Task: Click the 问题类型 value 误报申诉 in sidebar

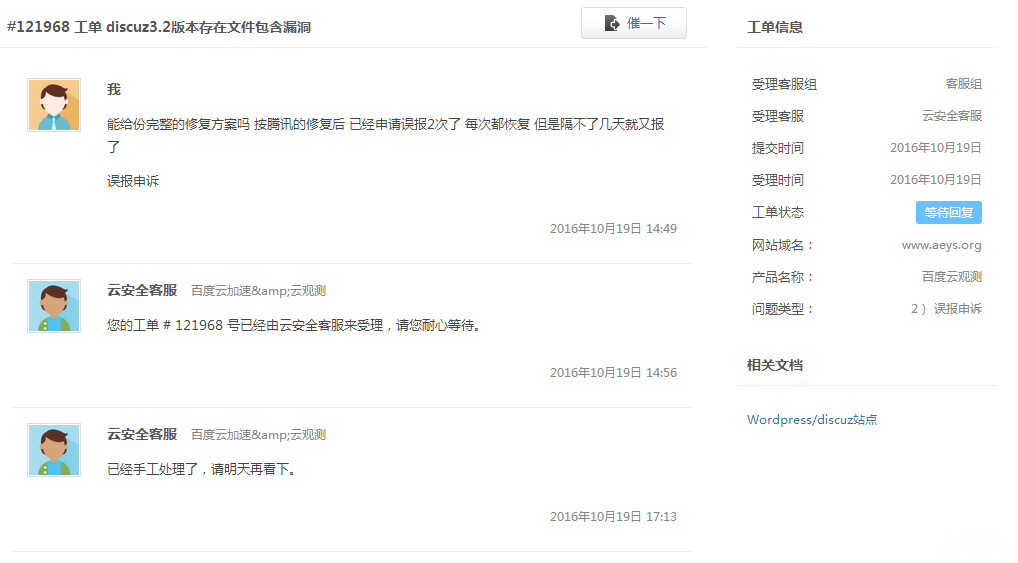Action: (x=946, y=309)
